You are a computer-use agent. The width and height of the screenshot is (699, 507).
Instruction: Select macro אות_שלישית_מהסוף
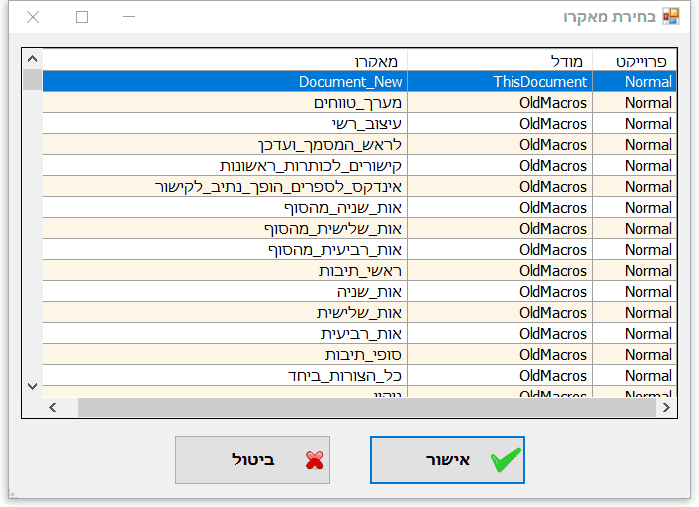pyautogui.click(x=225, y=228)
